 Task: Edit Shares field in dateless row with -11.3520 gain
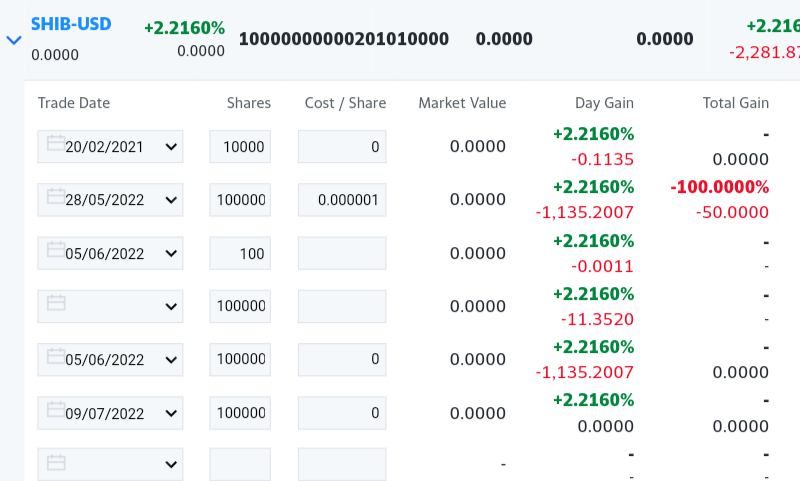click(x=240, y=306)
